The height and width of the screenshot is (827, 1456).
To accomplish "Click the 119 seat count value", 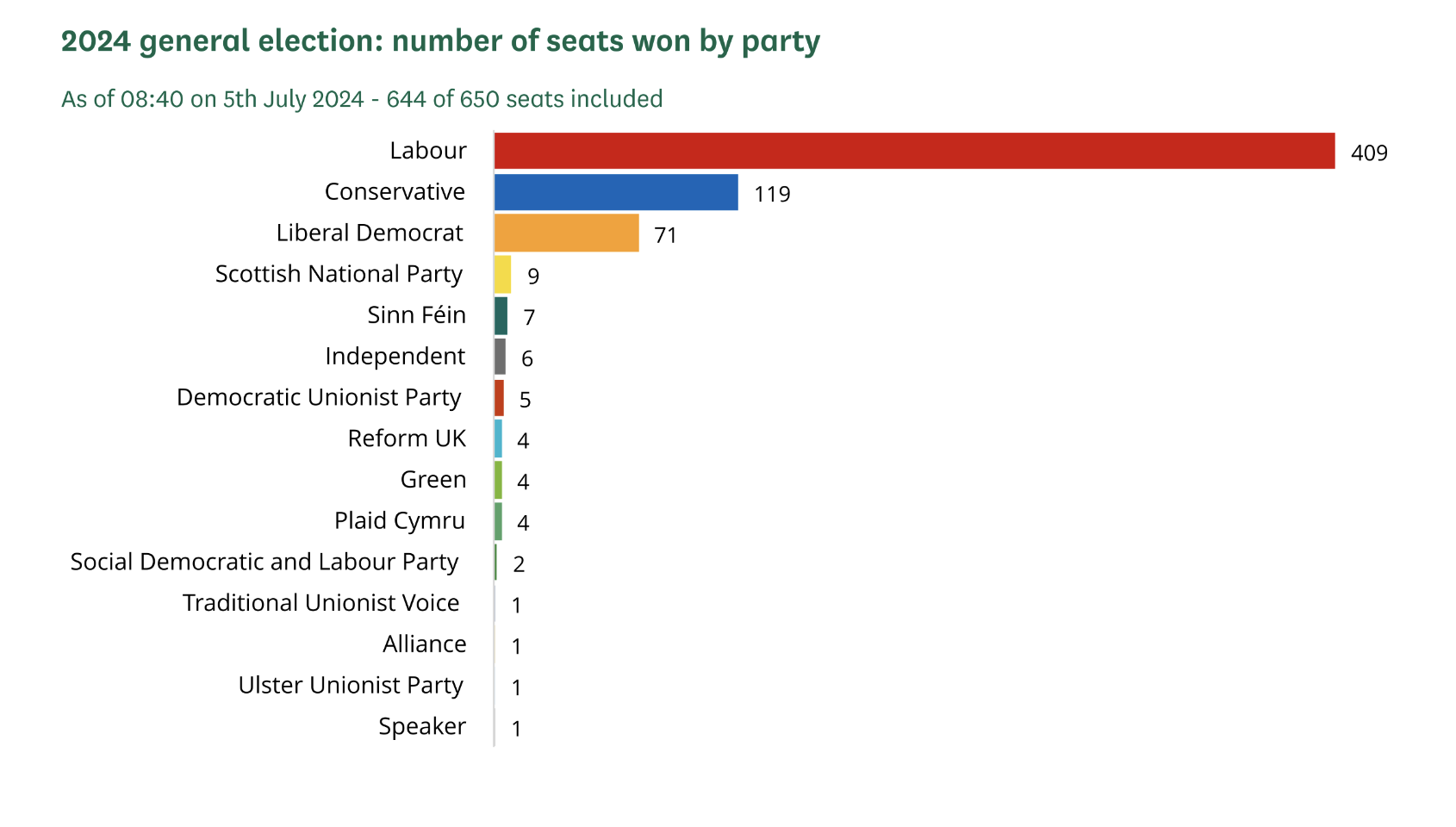I will coord(772,195).
